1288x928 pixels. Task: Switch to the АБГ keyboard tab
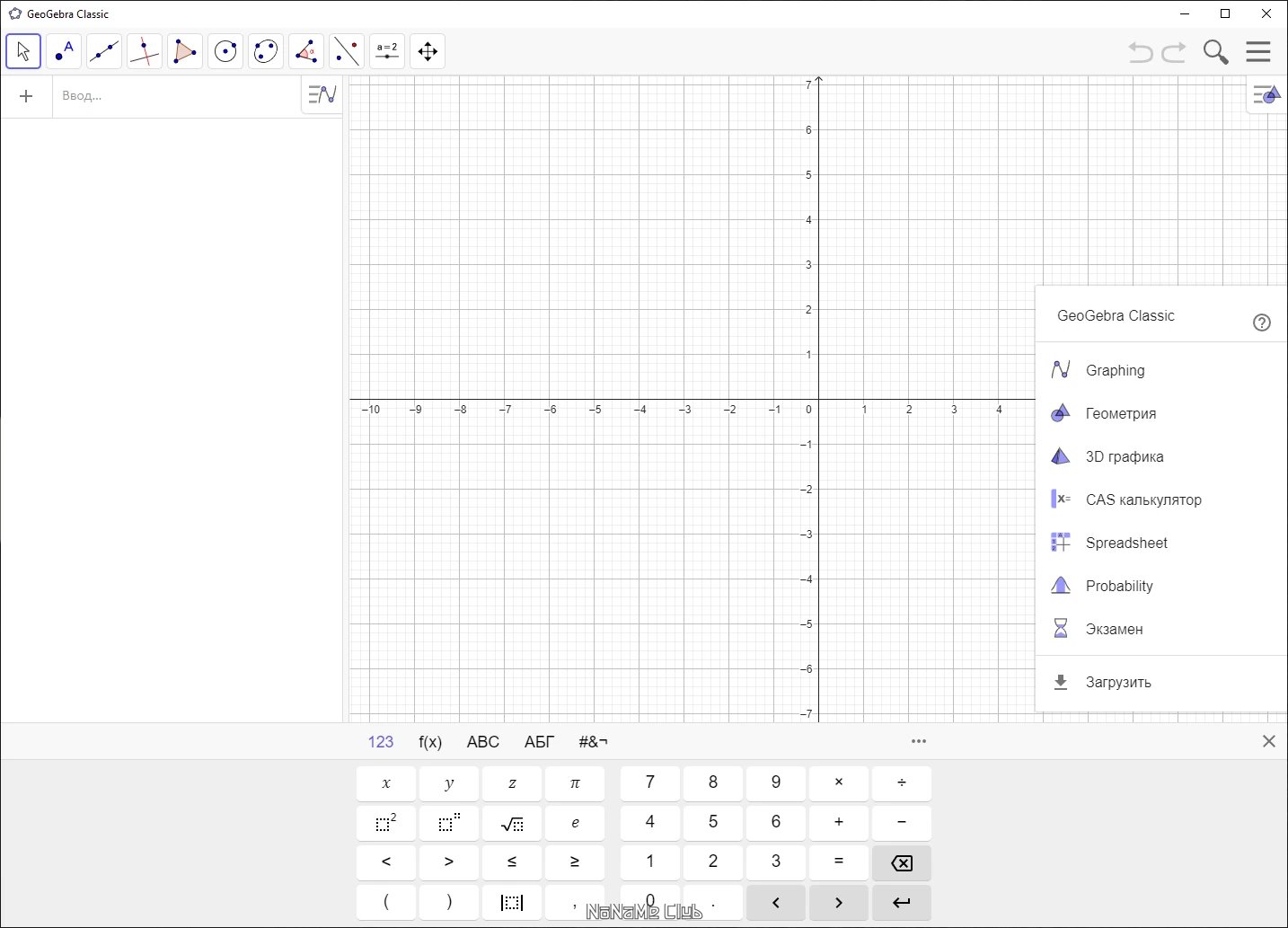539,742
